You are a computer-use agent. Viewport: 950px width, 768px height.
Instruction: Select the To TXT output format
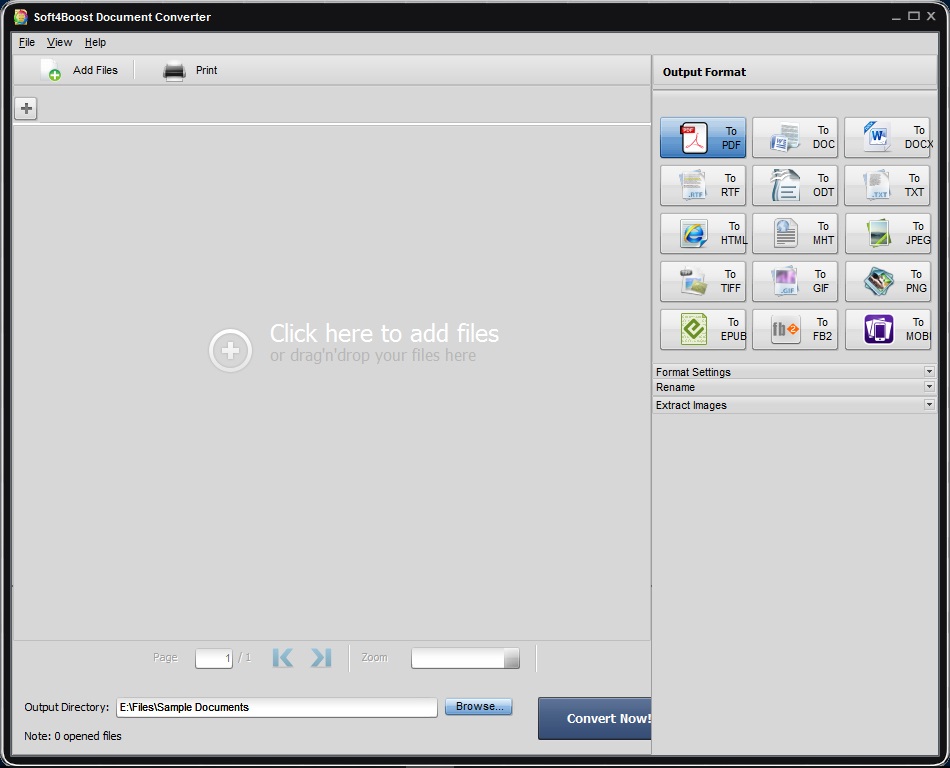tap(887, 185)
